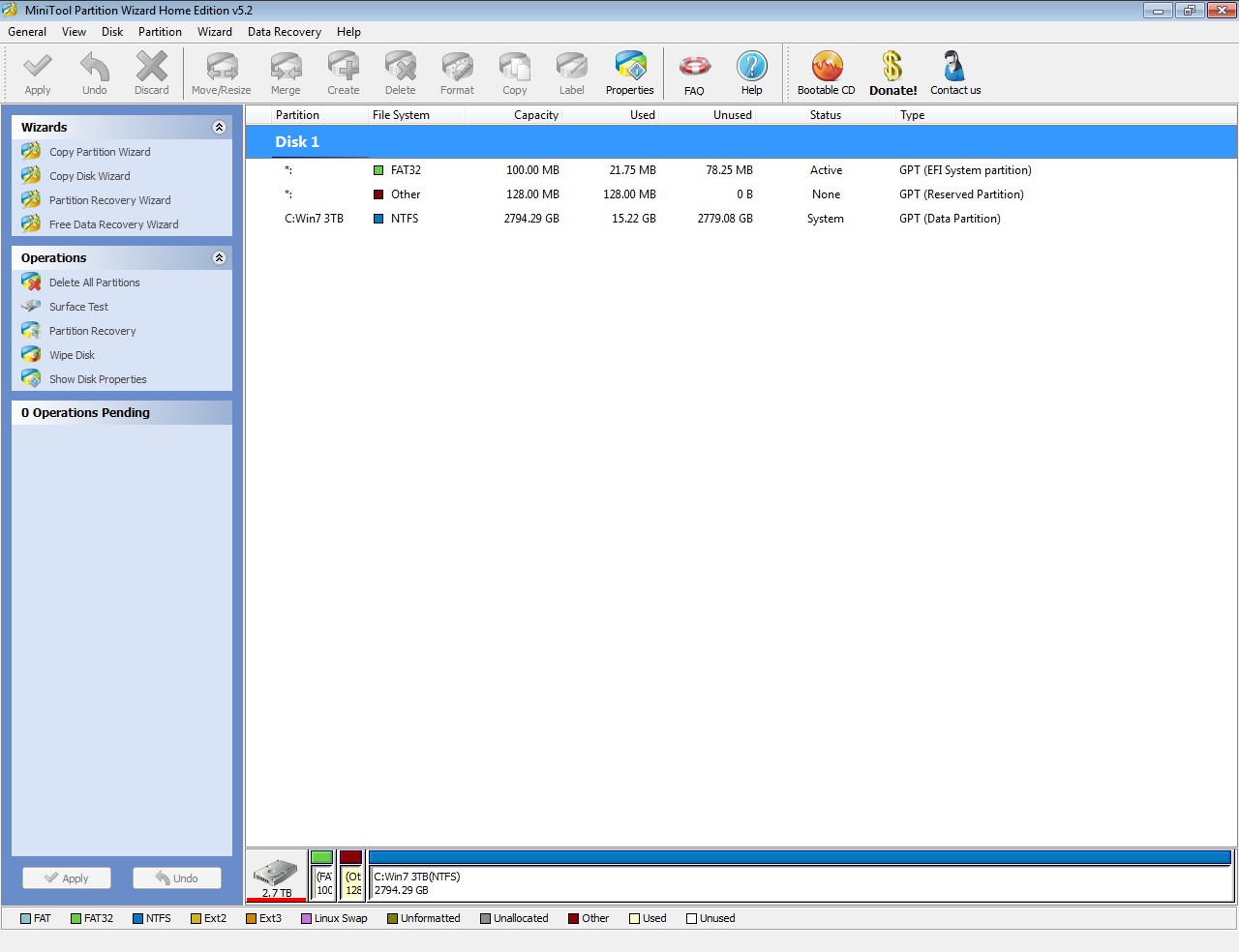Select the Disk 1 header row
The width and height of the screenshot is (1239, 952).
[741, 141]
